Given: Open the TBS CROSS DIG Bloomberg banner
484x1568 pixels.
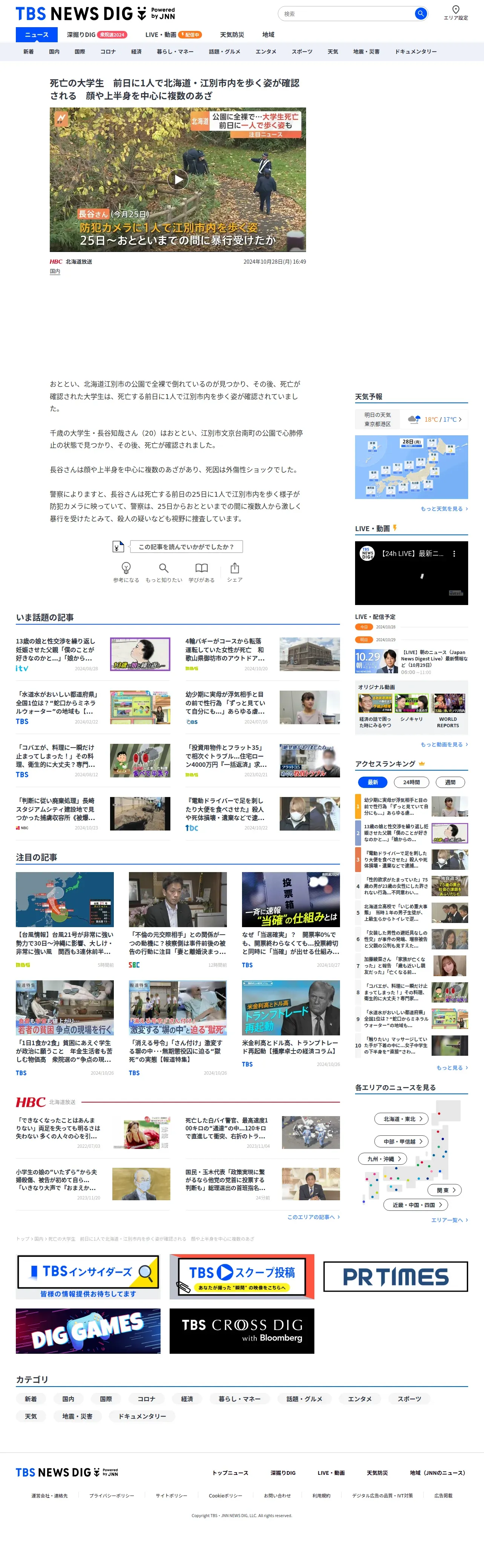Looking at the screenshot, I should coord(242,1331).
